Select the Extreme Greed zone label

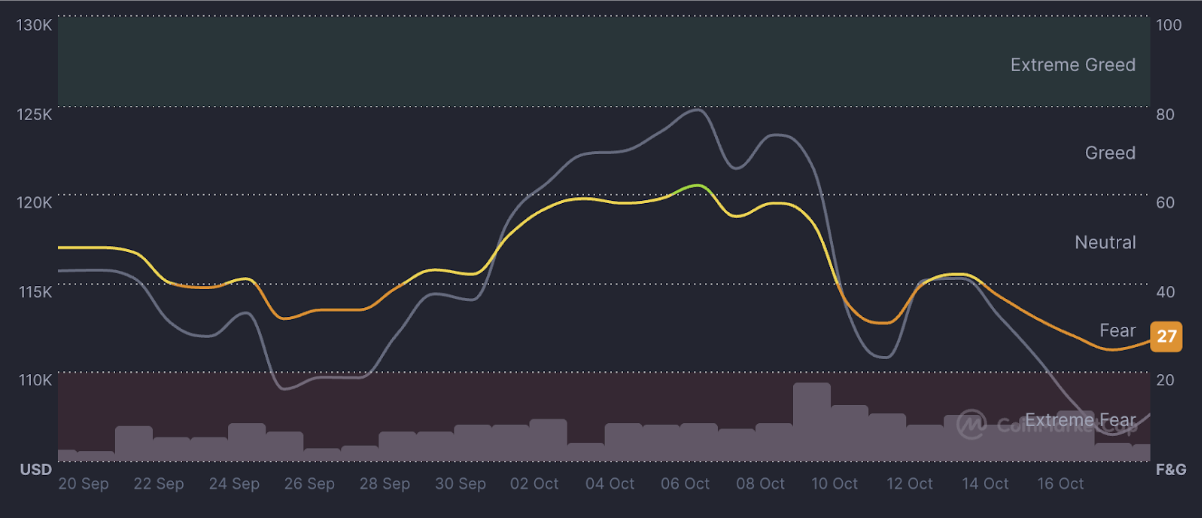[1072, 65]
